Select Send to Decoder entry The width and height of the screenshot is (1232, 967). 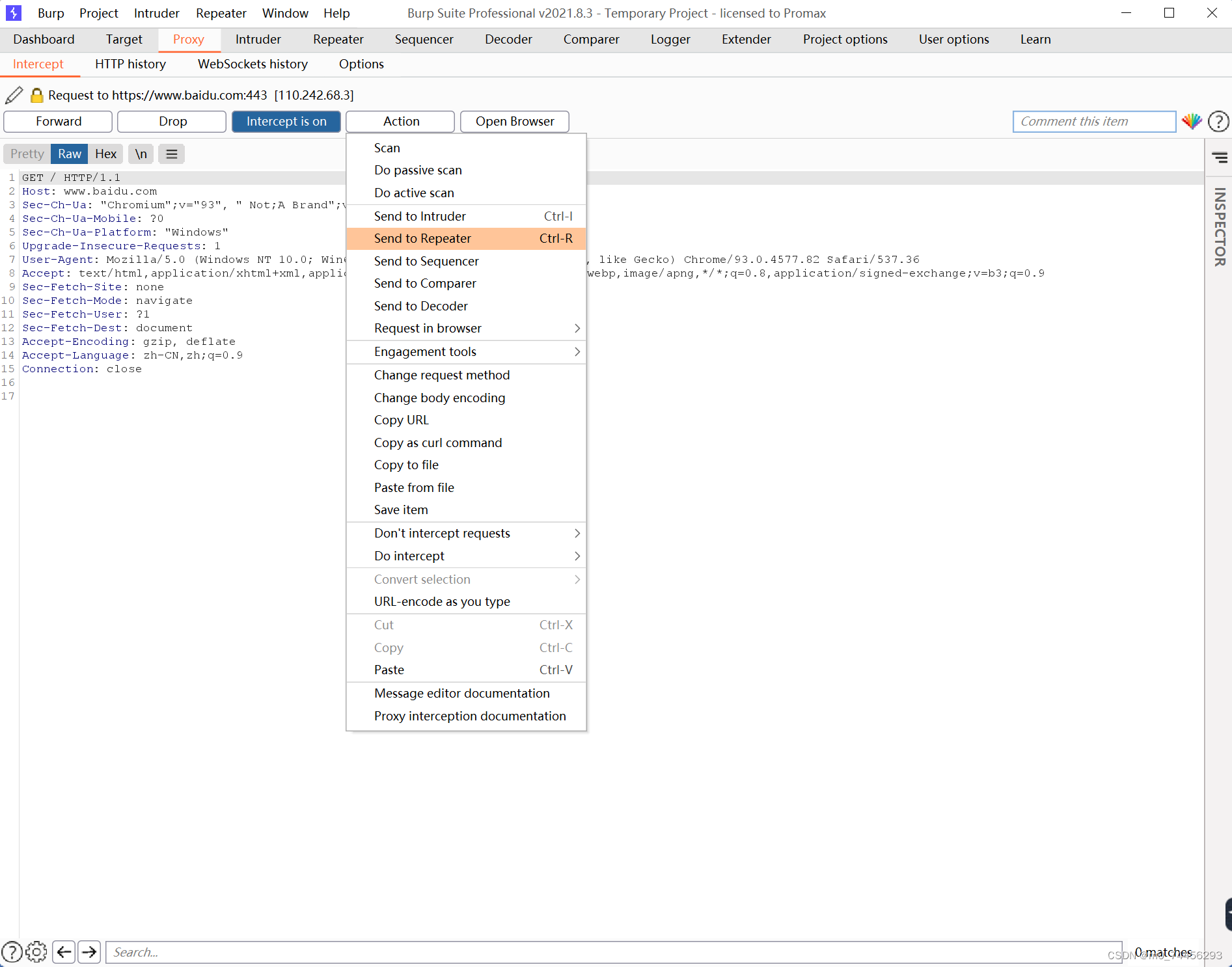(466, 306)
